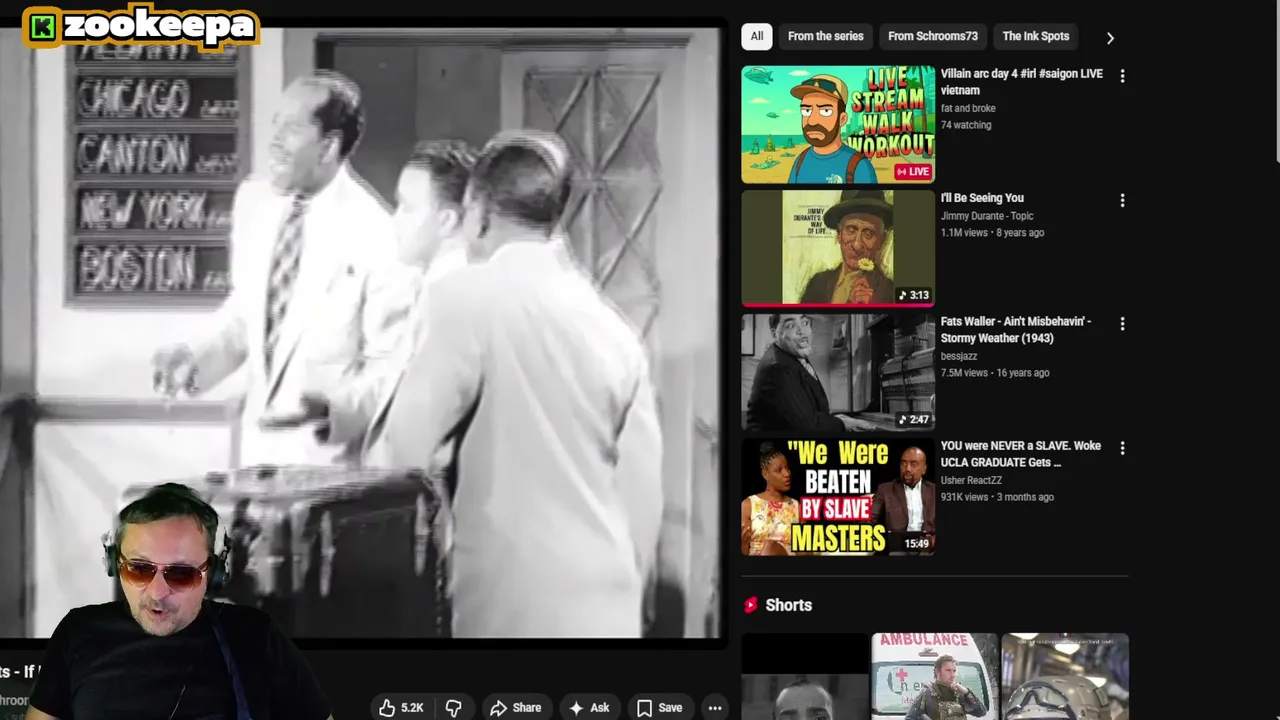Click 931K views 3 months ago text
Viewport: 1280px width, 720px height.
[x=997, y=497]
